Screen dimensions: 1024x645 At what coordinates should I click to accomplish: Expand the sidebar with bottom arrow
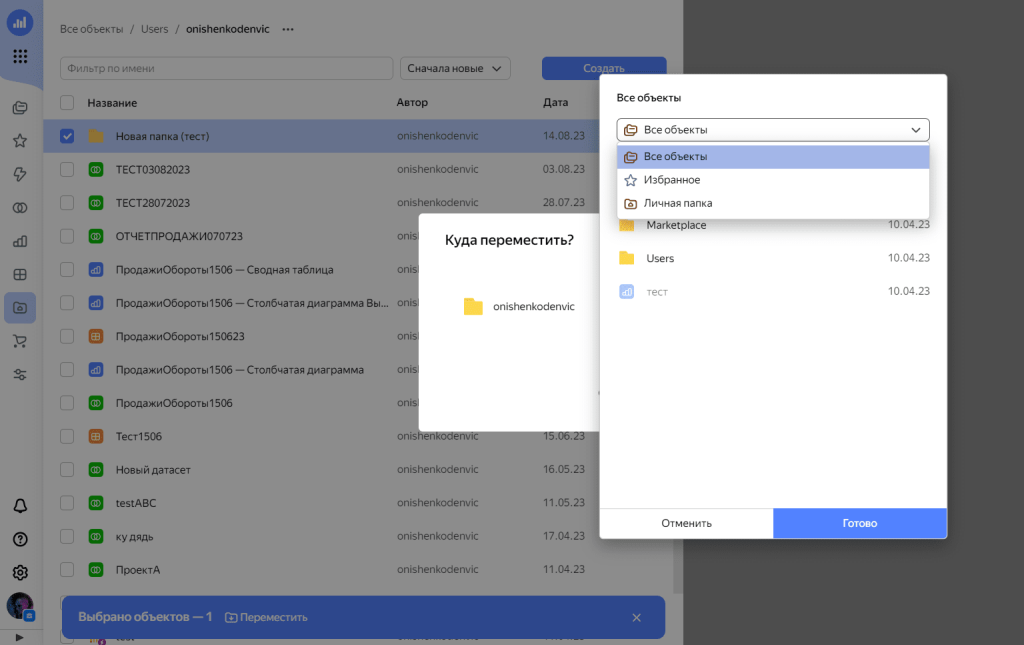[19, 636]
